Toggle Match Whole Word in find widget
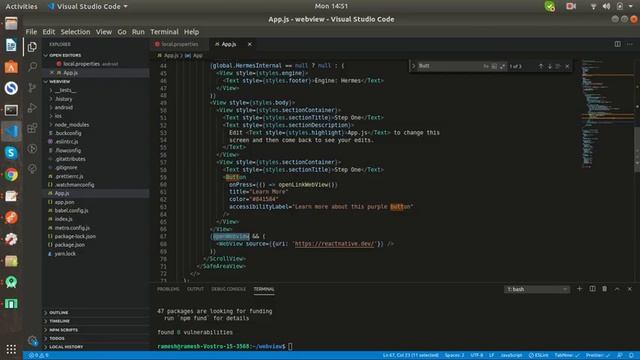Image resolution: width=640 pixels, height=360 pixels. [494, 66]
